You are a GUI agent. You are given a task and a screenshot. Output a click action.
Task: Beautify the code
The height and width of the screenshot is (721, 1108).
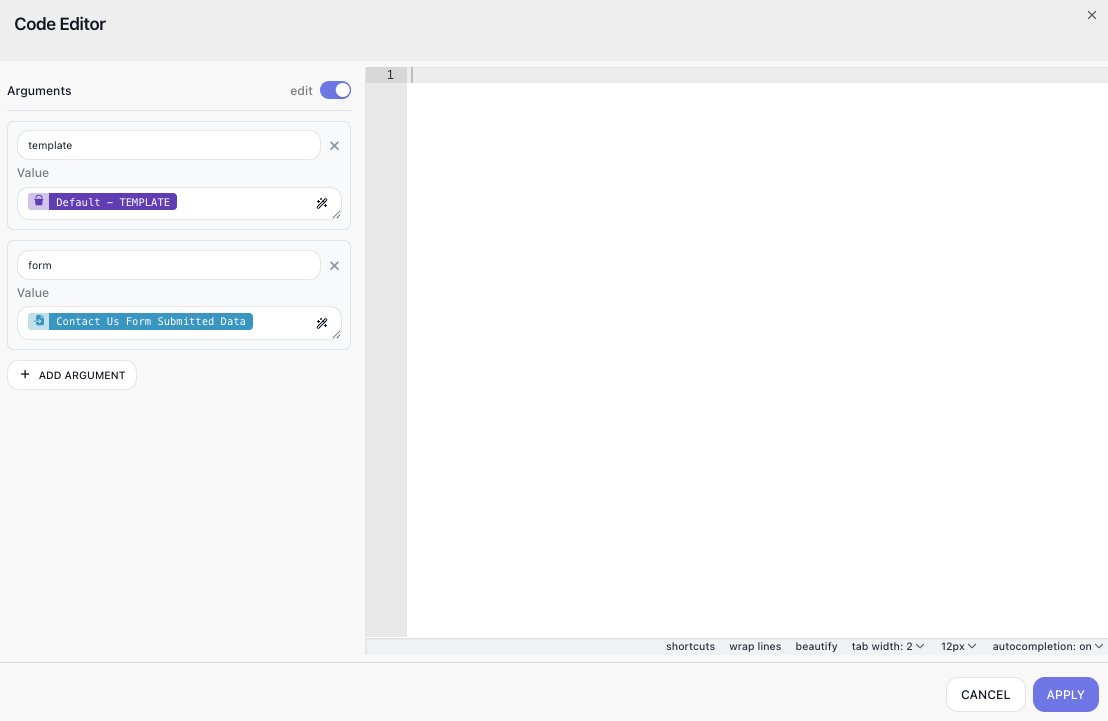tap(816, 646)
